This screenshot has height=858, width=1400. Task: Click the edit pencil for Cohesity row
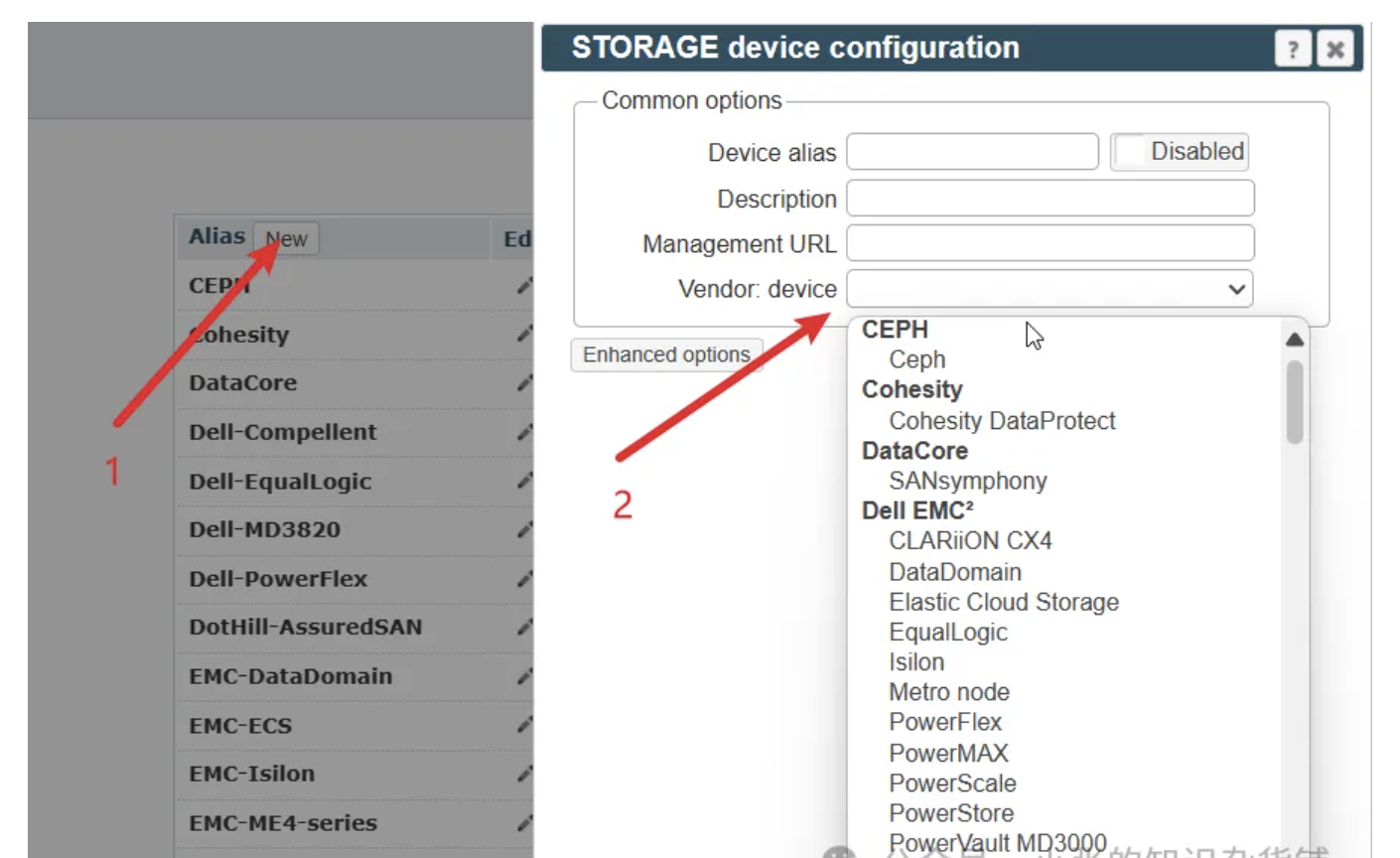524,335
